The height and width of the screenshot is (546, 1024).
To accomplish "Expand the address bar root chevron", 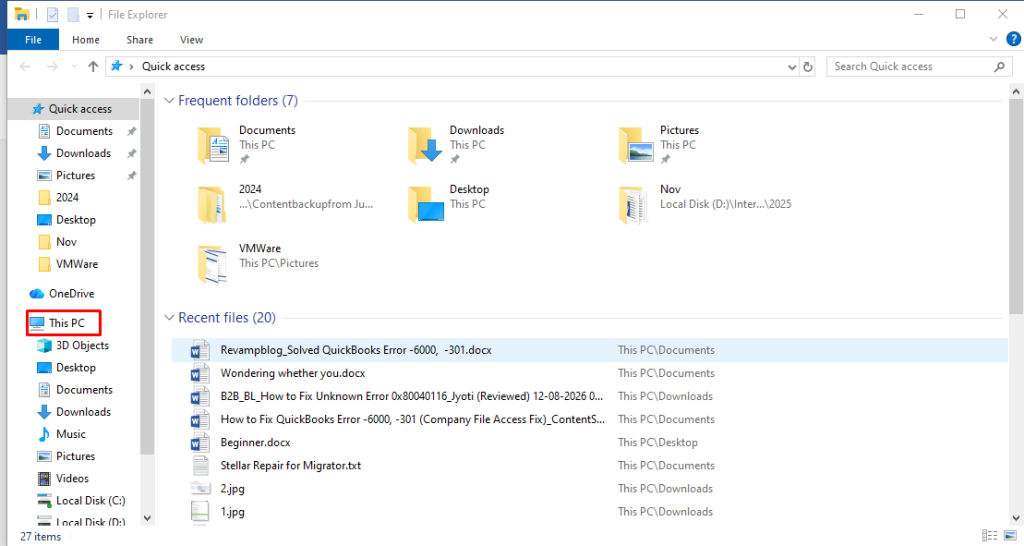I will click(x=131, y=67).
